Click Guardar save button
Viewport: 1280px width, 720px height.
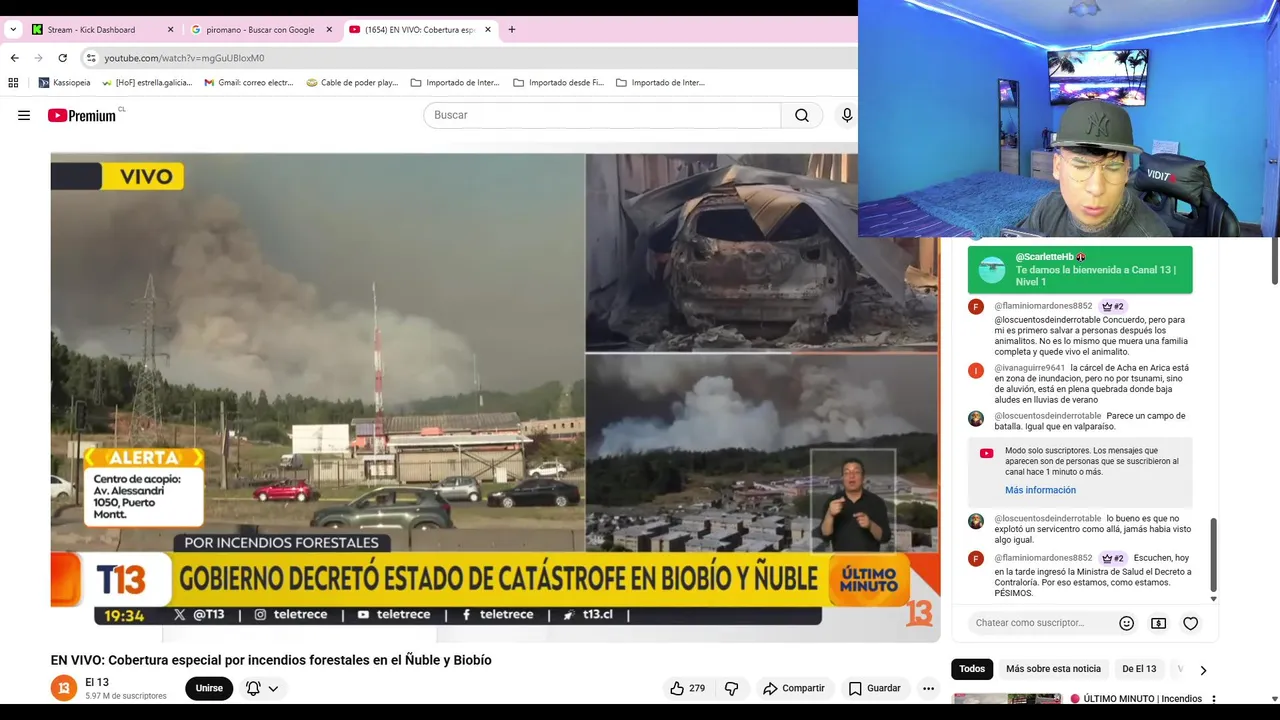point(875,688)
